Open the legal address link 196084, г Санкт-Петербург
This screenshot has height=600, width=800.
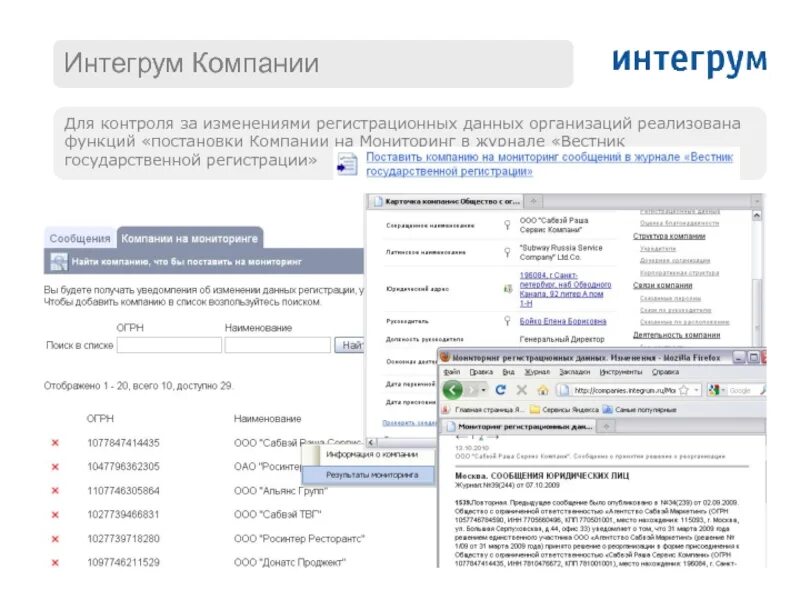(565, 289)
